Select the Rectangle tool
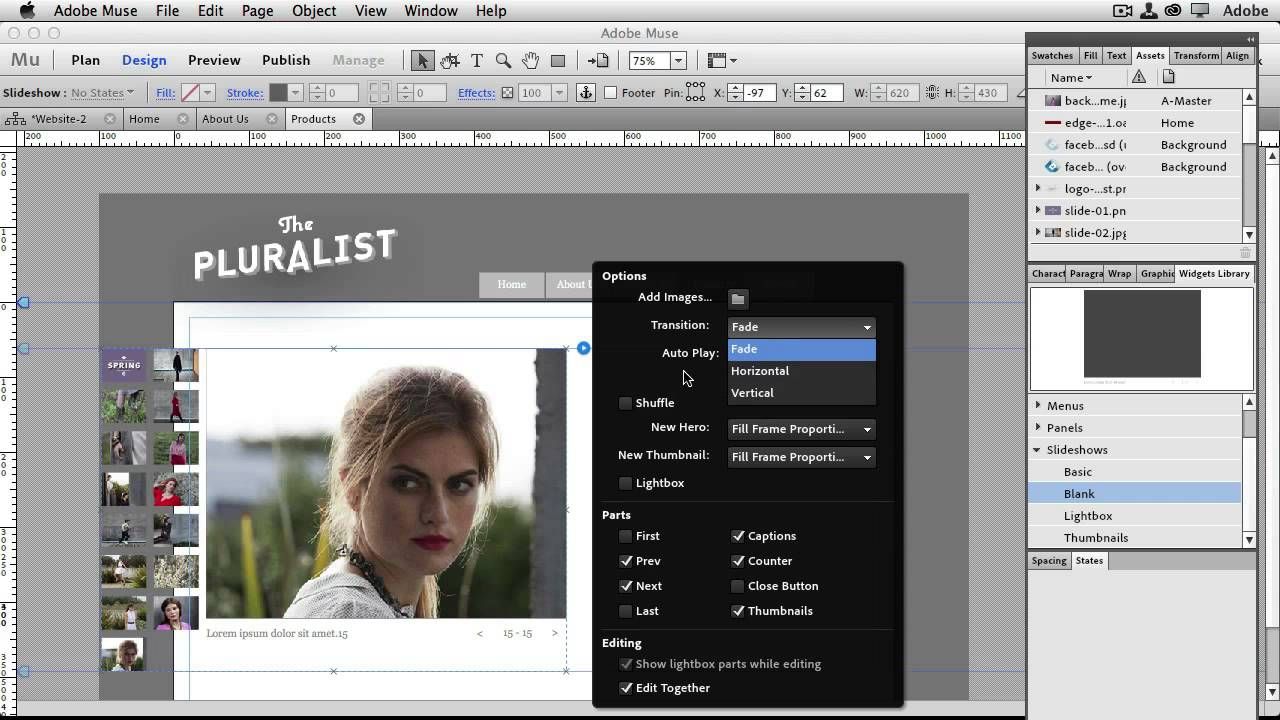 (558, 61)
